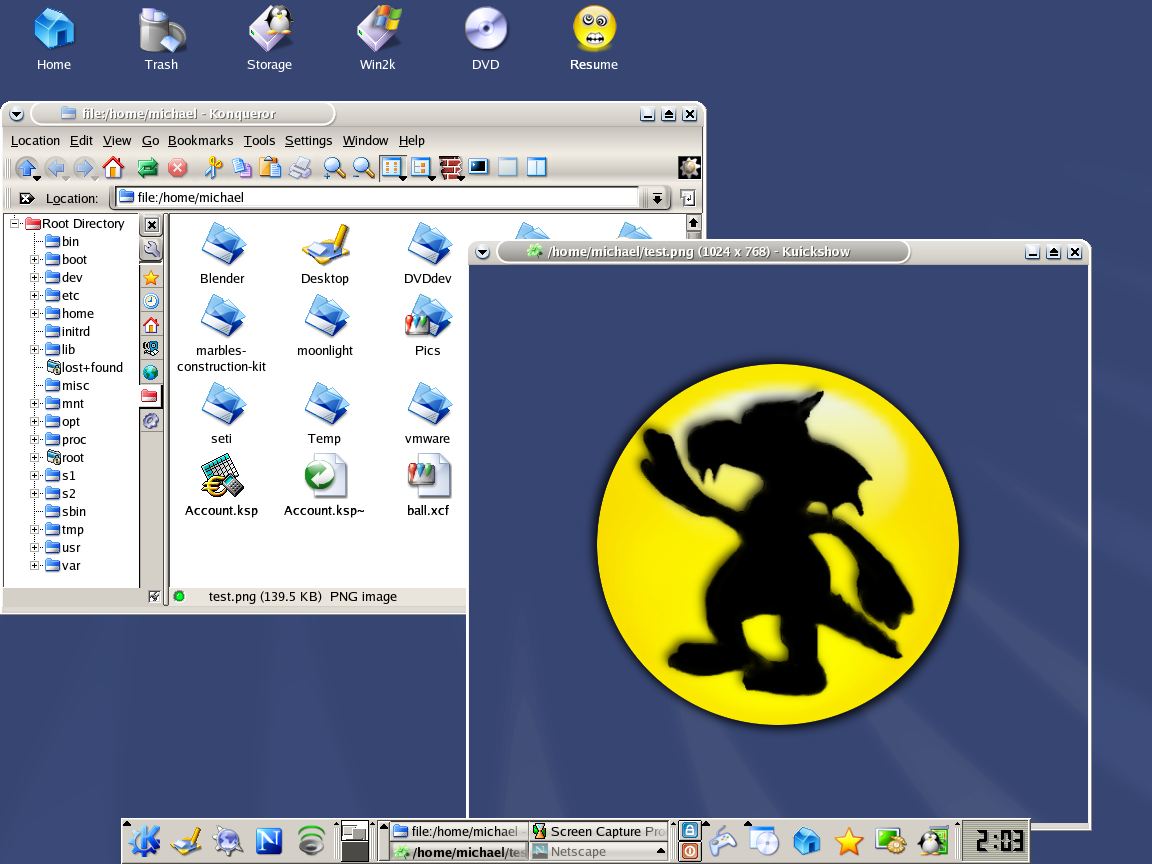Viewport: 1152px width, 864px height.
Task: Click the printer Print icon
Action: pos(300,168)
